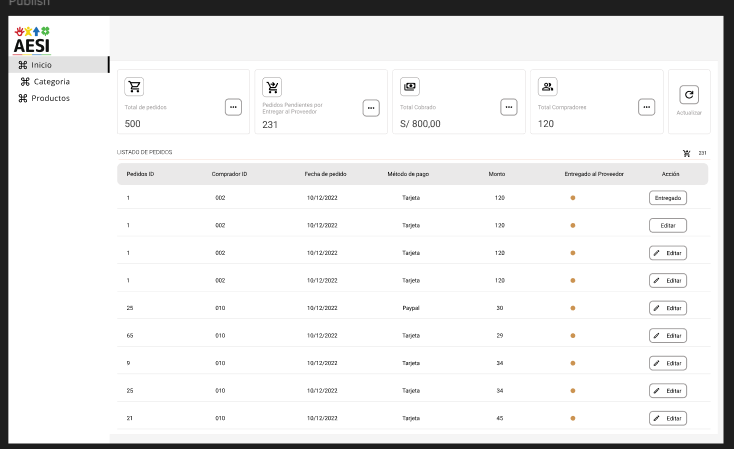The height and width of the screenshot is (449, 734).
Task: Select the Inicio icon in sidebar
Action: click(22, 65)
